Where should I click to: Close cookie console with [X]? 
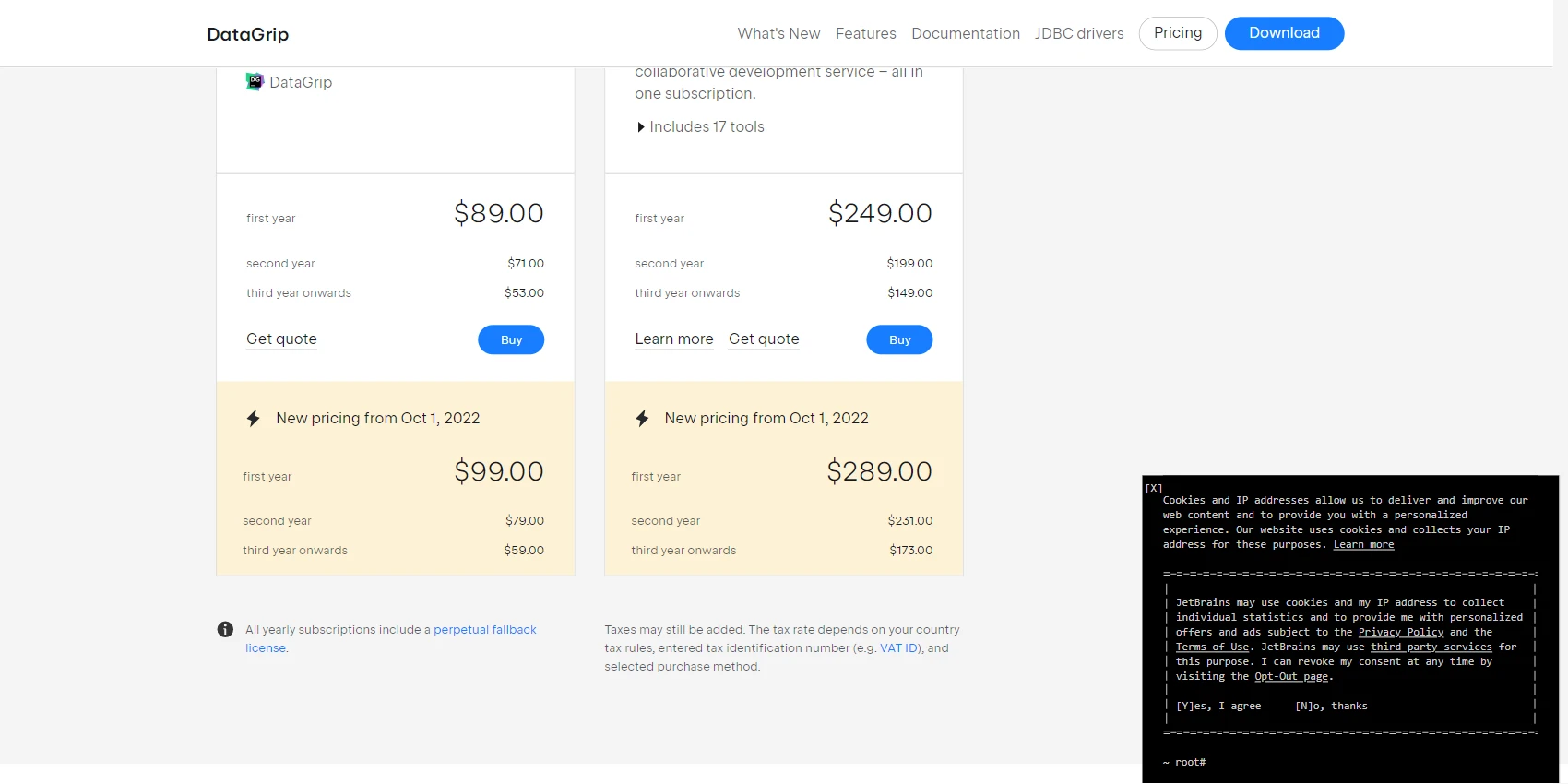[1154, 488]
